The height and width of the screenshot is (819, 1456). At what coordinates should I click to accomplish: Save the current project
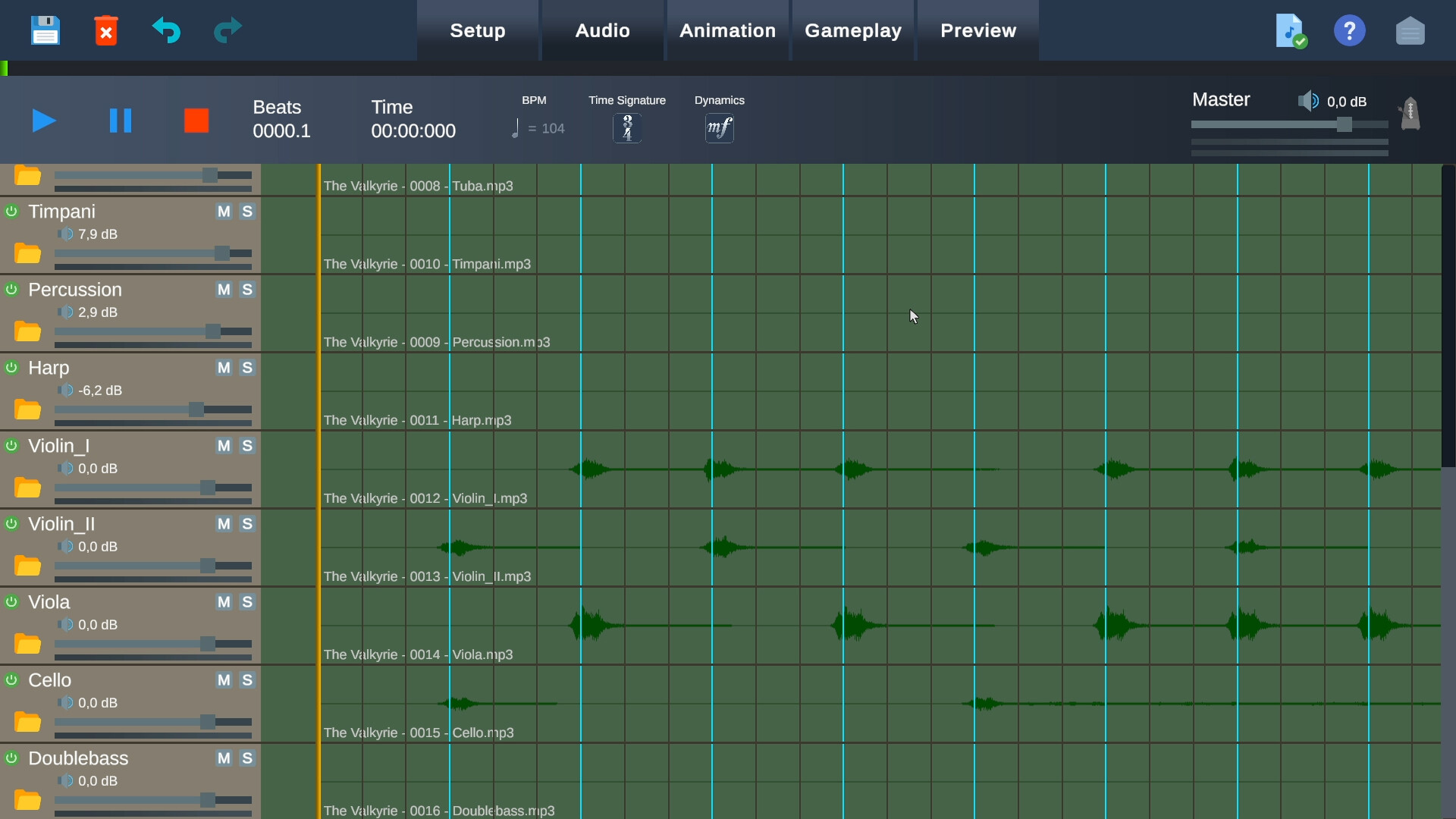coord(45,30)
